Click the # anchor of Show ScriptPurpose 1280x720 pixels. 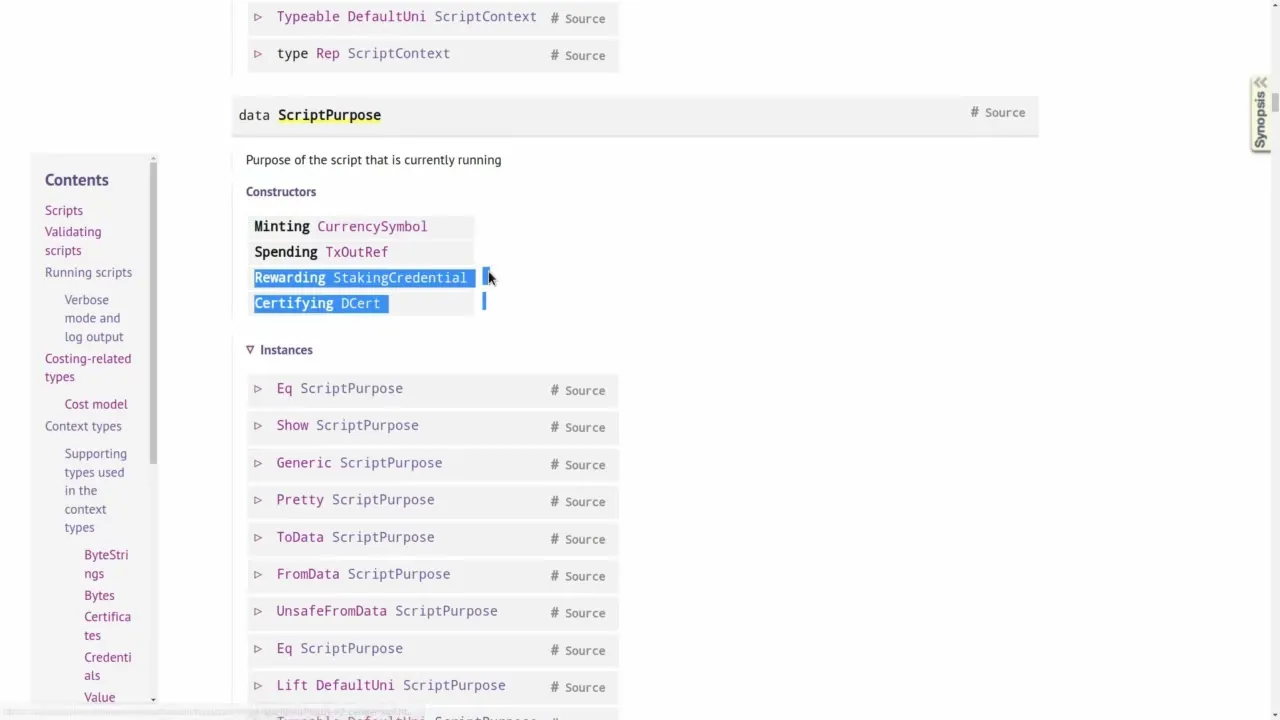click(x=554, y=427)
